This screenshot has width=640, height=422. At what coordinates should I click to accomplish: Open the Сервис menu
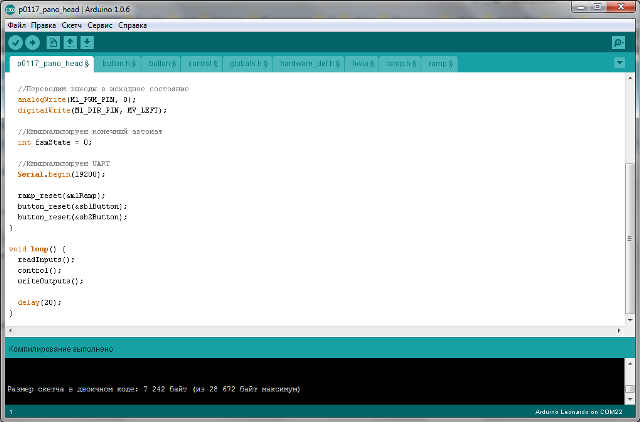coord(100,24)
